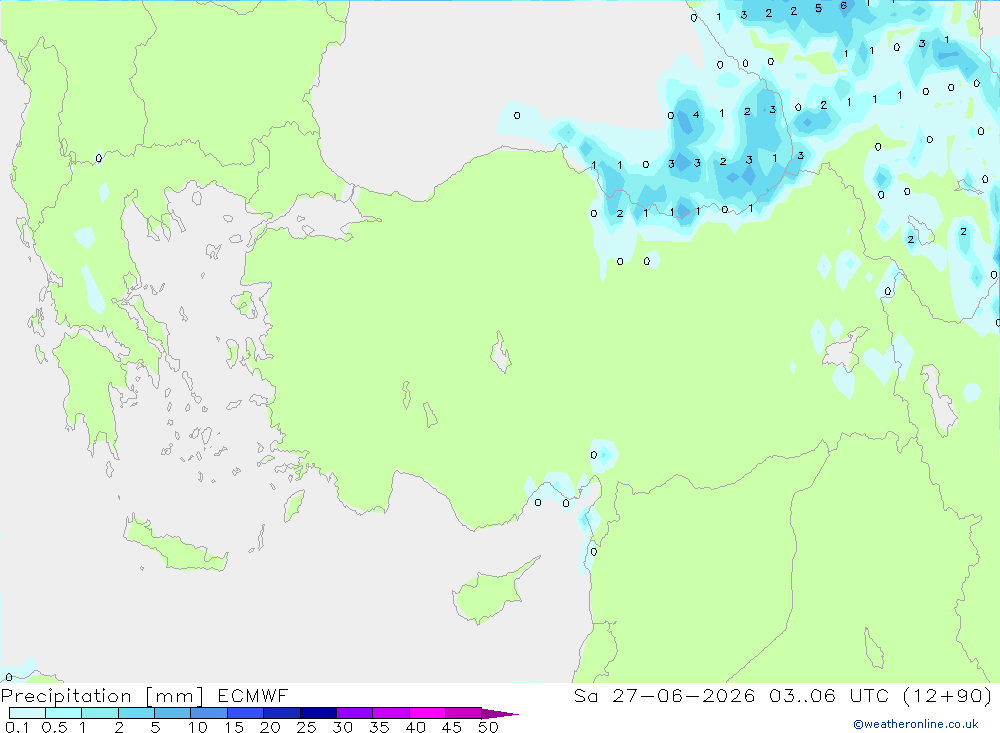
Task: Click the 'ECMWF' model label
Action: 253,695
